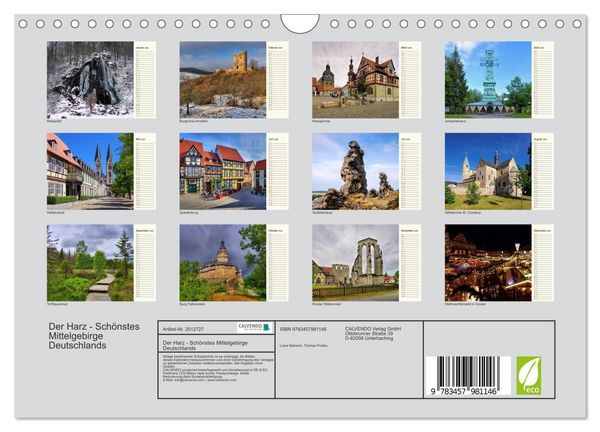Screen dimensions: 600x432
Task: Open the Goslar Christmas market night thumbnail
Action: [x=488, y=262]
